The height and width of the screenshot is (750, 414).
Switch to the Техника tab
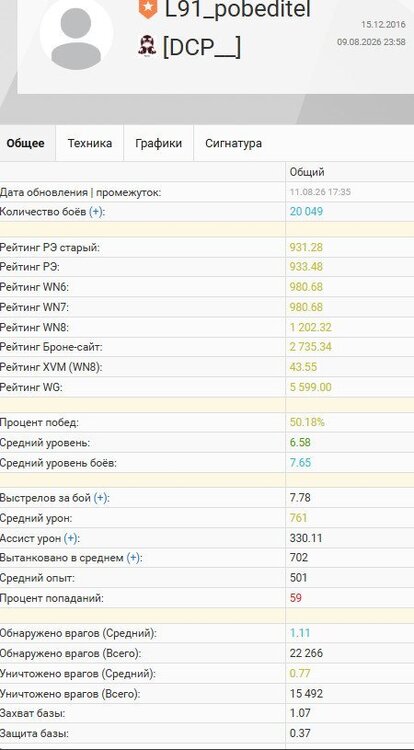(90, 143)
